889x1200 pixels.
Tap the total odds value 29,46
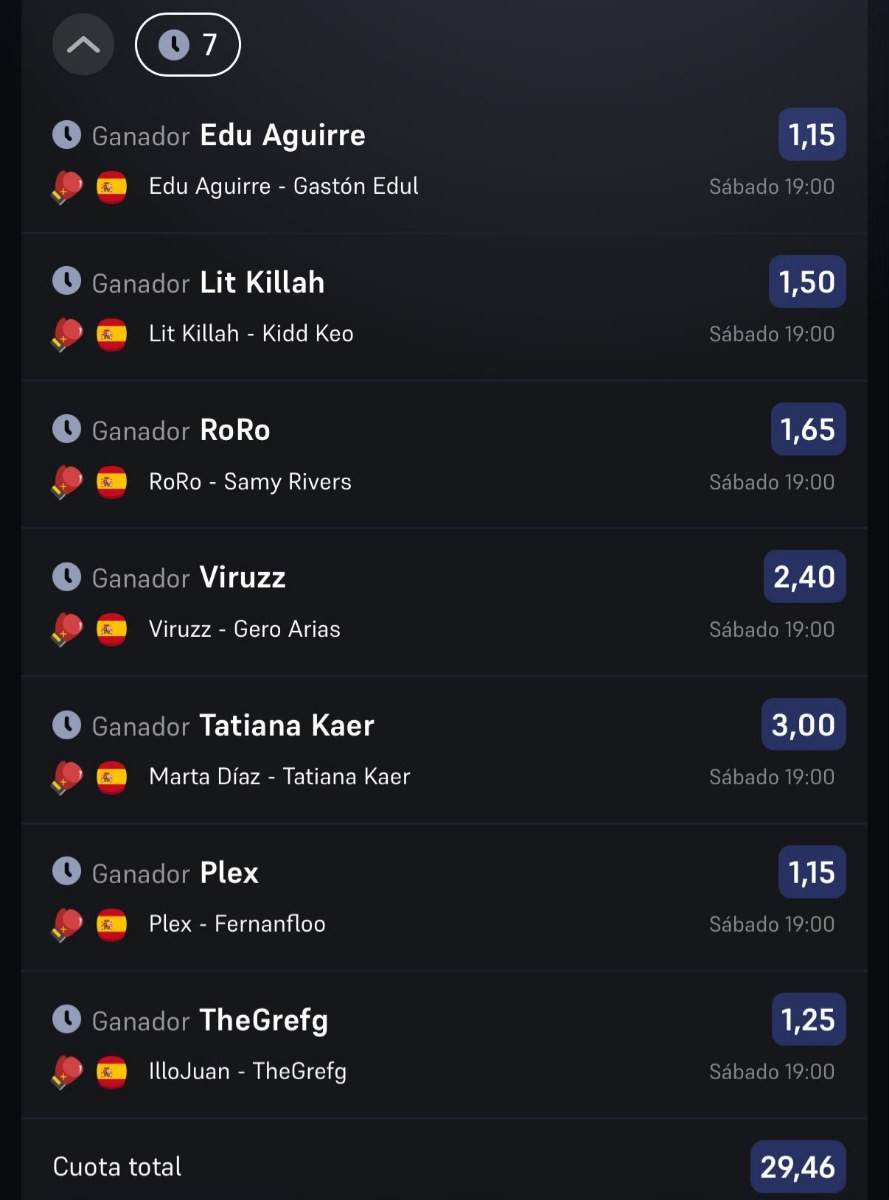click(x=798, y=1167)
